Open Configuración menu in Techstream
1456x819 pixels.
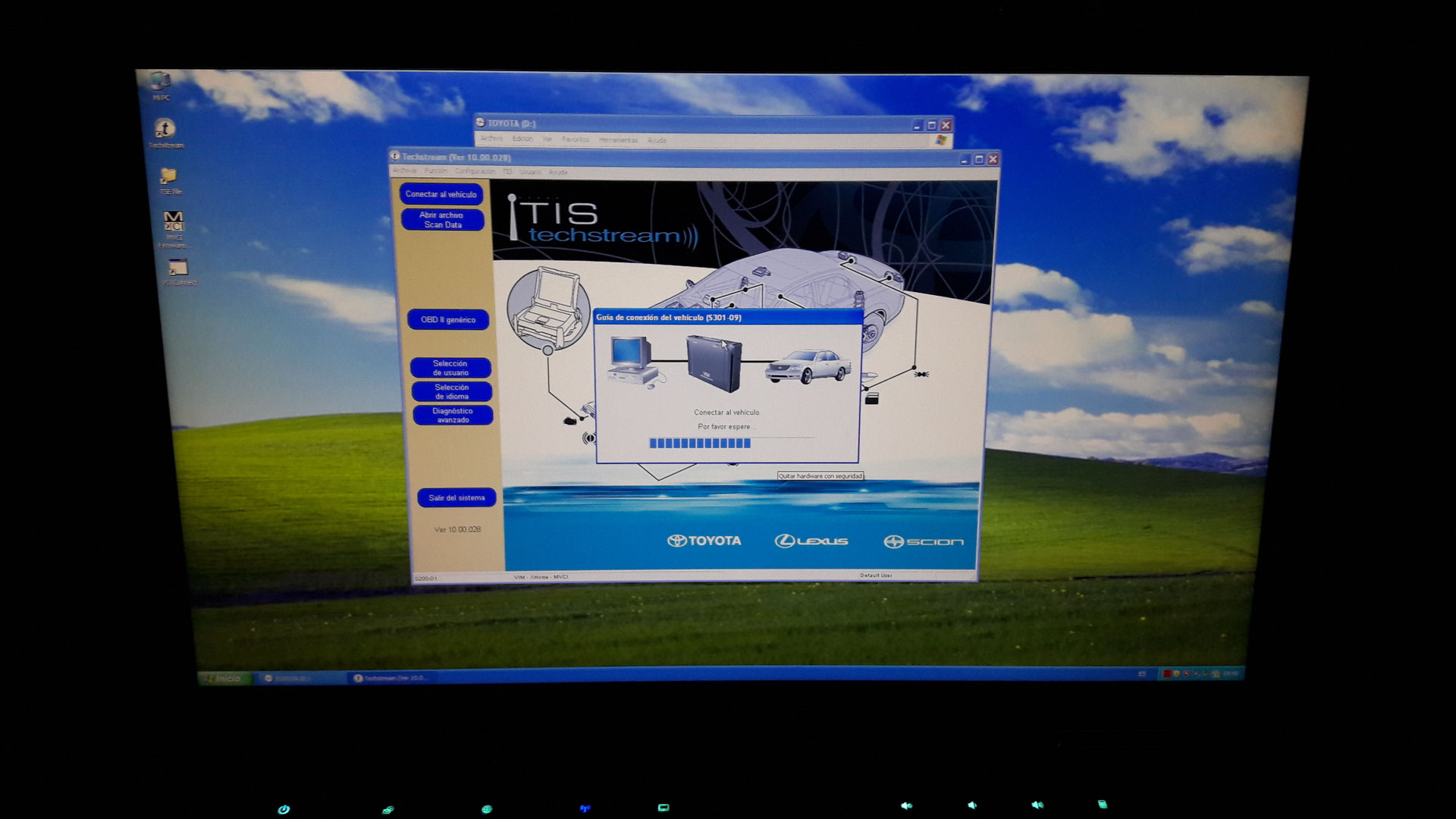474,171
